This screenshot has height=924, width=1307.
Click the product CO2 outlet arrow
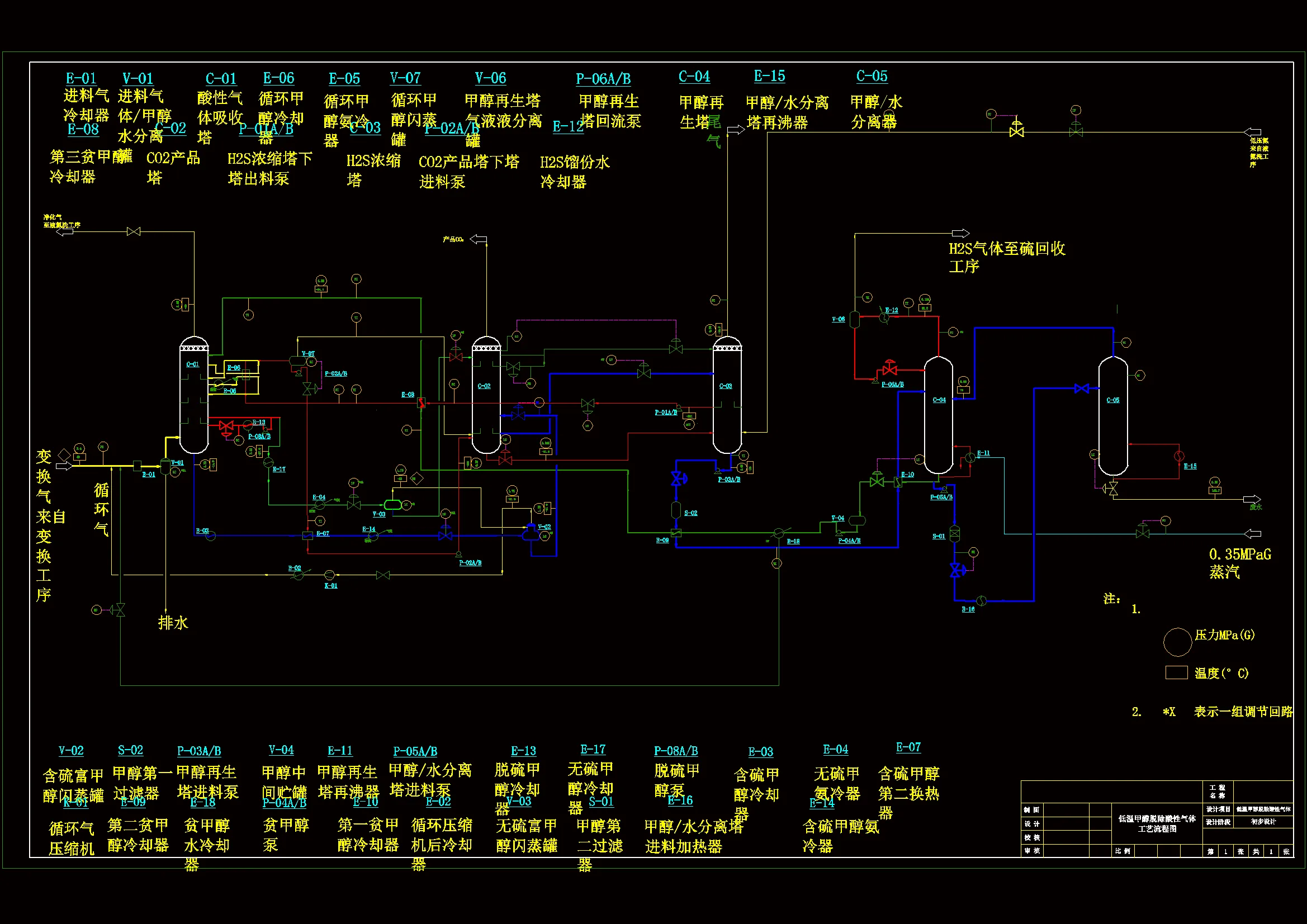coord(478,239)
